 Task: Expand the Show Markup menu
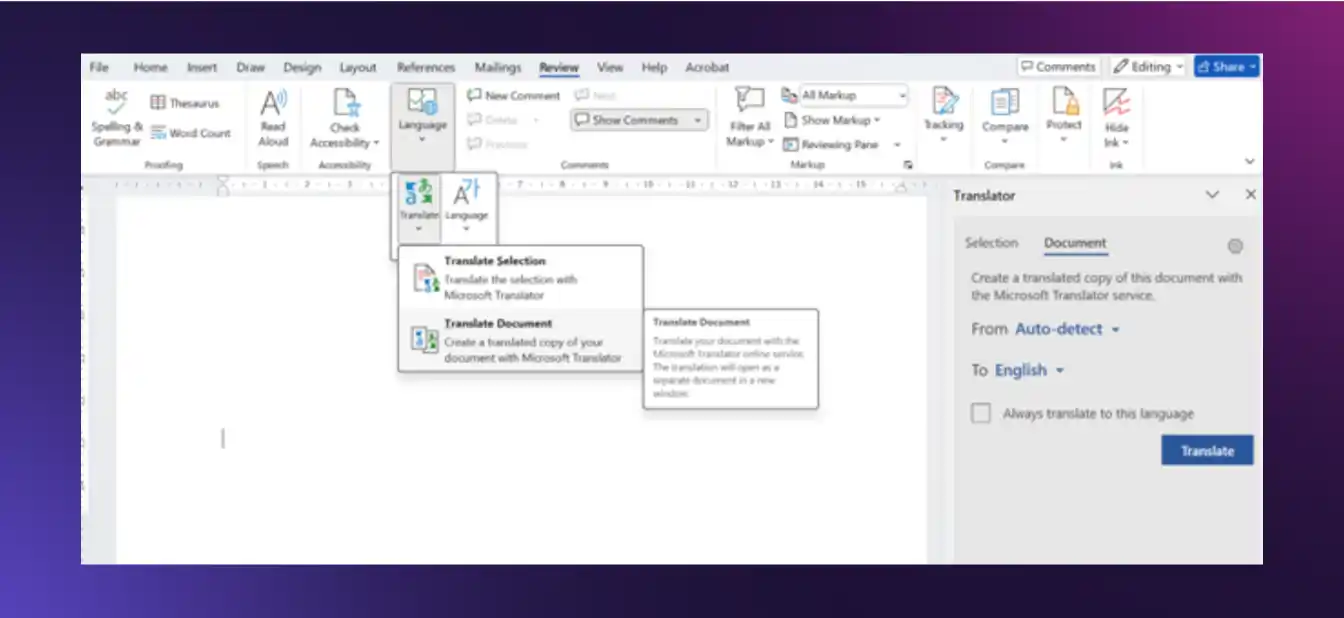pos(833,120)
